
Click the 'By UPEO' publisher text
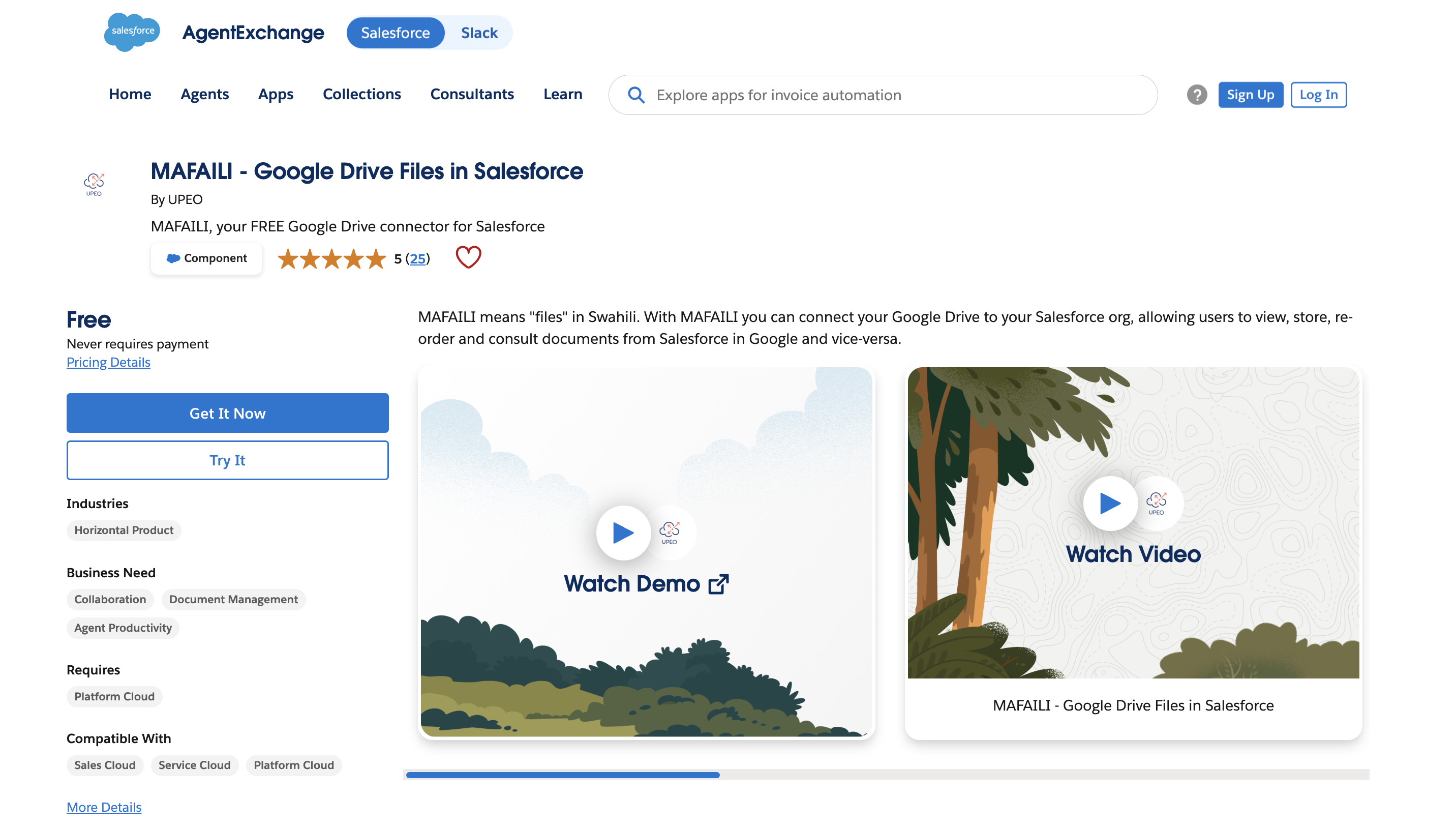pos(176,199)
